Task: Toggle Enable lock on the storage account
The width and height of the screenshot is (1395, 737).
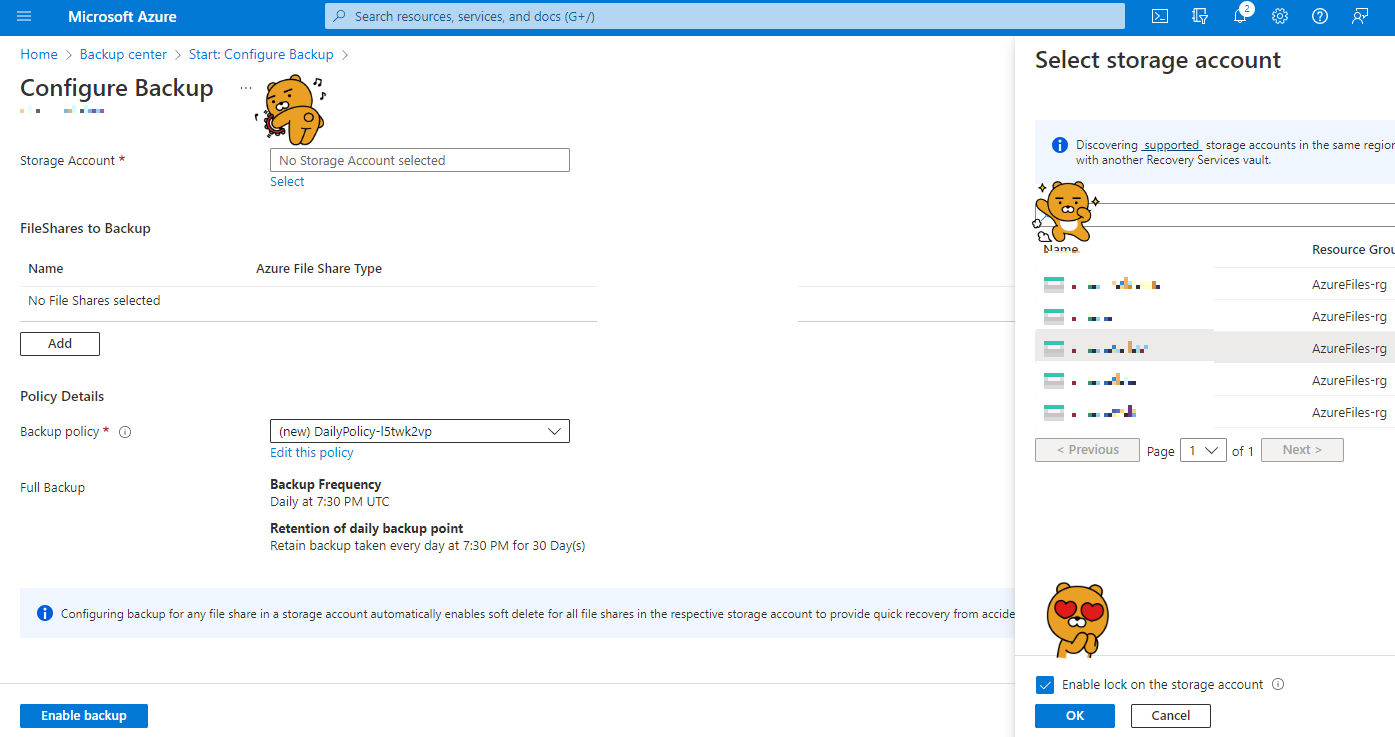Action: [1045, 685]
